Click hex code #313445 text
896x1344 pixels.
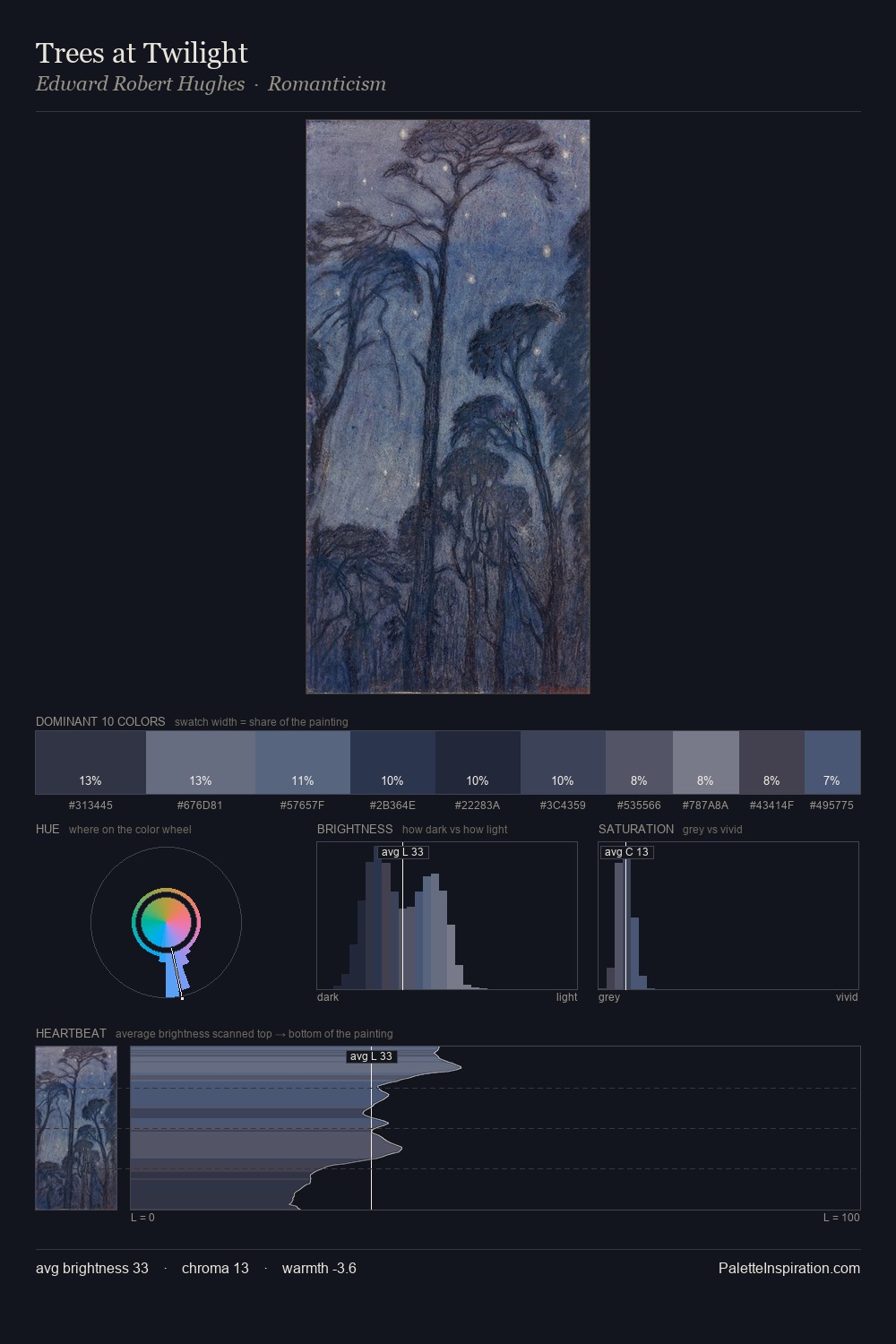coord(90,806)
